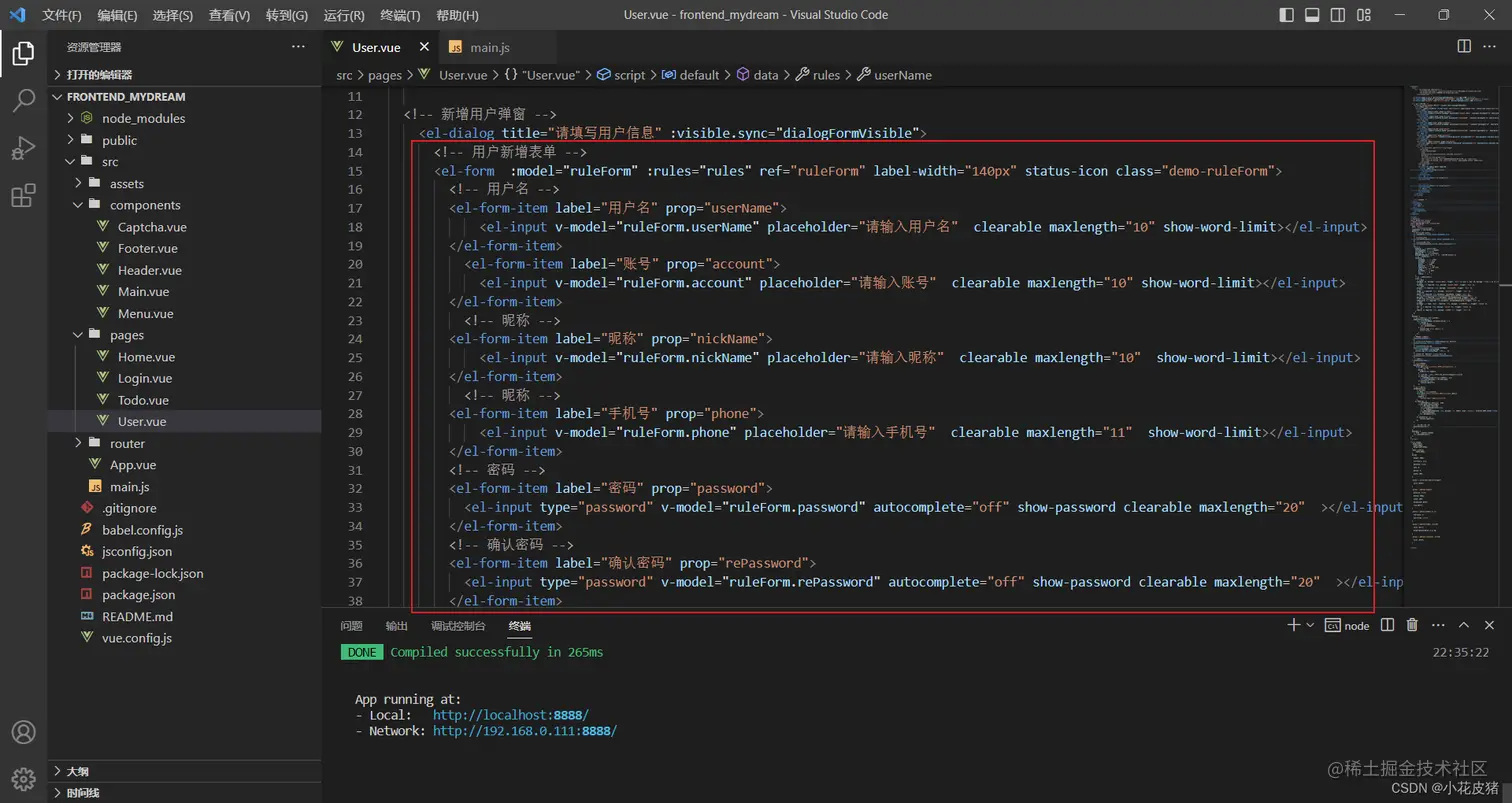Viewport: 1512px width, 803px height.
Task: Open explorer panel more actions ellipsis
Action: pos(298,47)
